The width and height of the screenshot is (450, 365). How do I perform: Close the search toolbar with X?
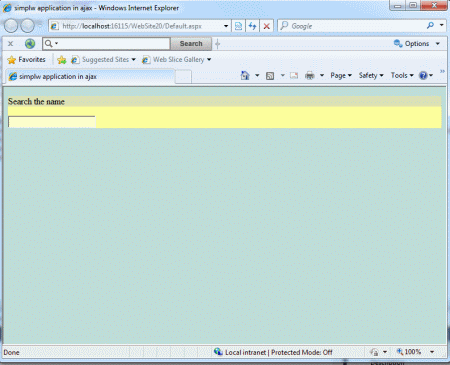click(10, 44)
